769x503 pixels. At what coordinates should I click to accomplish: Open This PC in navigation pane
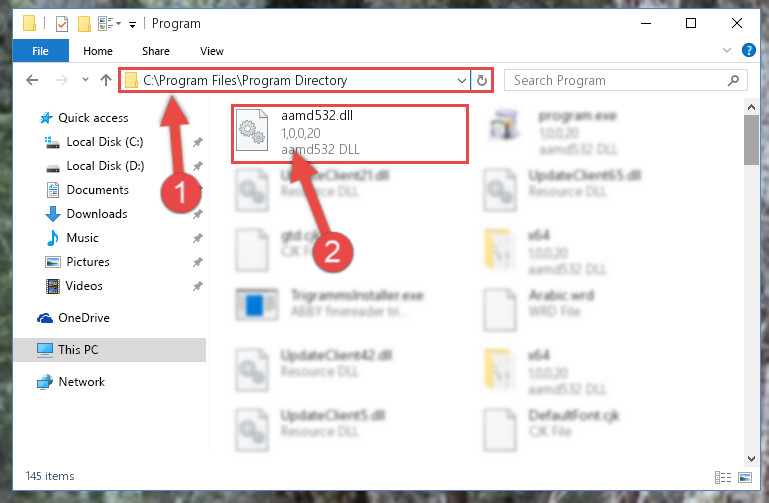tap(78, 350)
